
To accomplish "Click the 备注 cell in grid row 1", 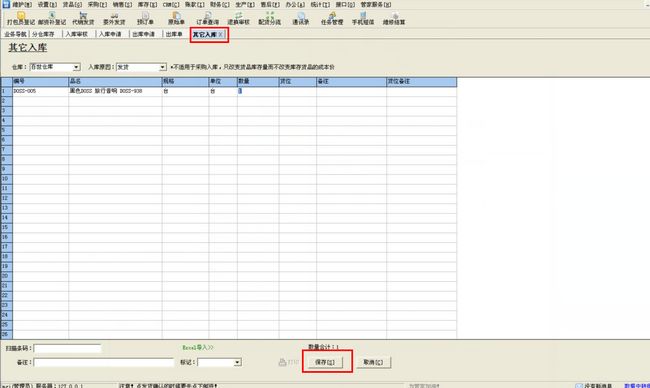I will coord(352,91).
